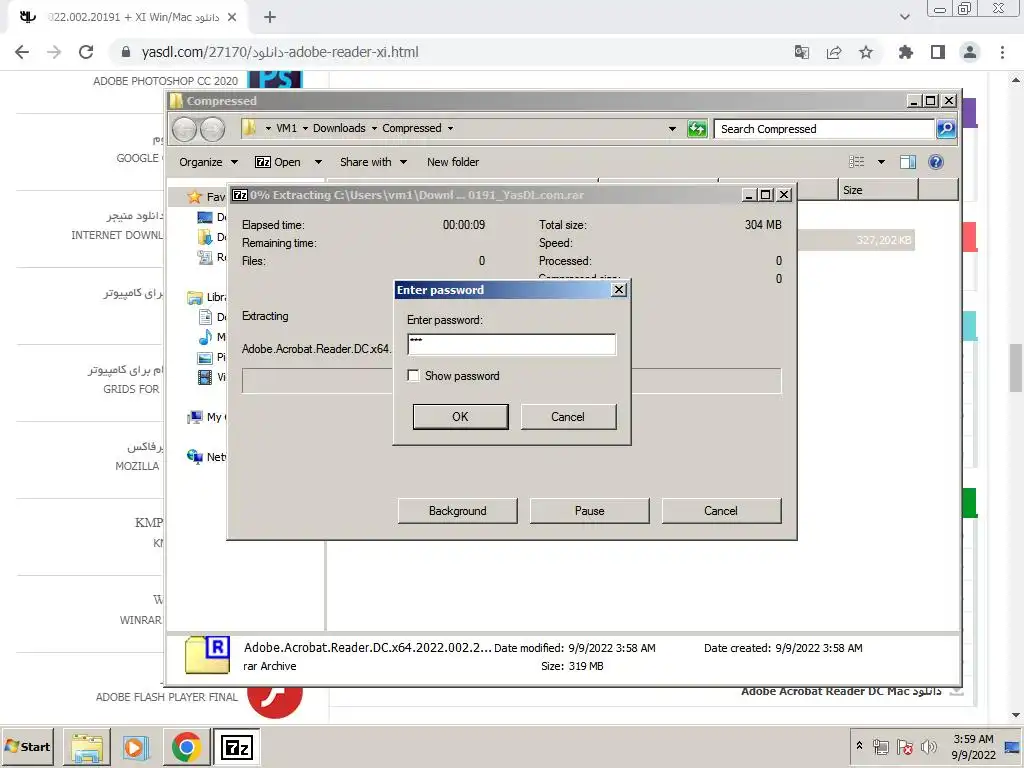Sort by the Size column header
Image resolution: width=1024 pixels, height=768 pixels.
[878, 190]
